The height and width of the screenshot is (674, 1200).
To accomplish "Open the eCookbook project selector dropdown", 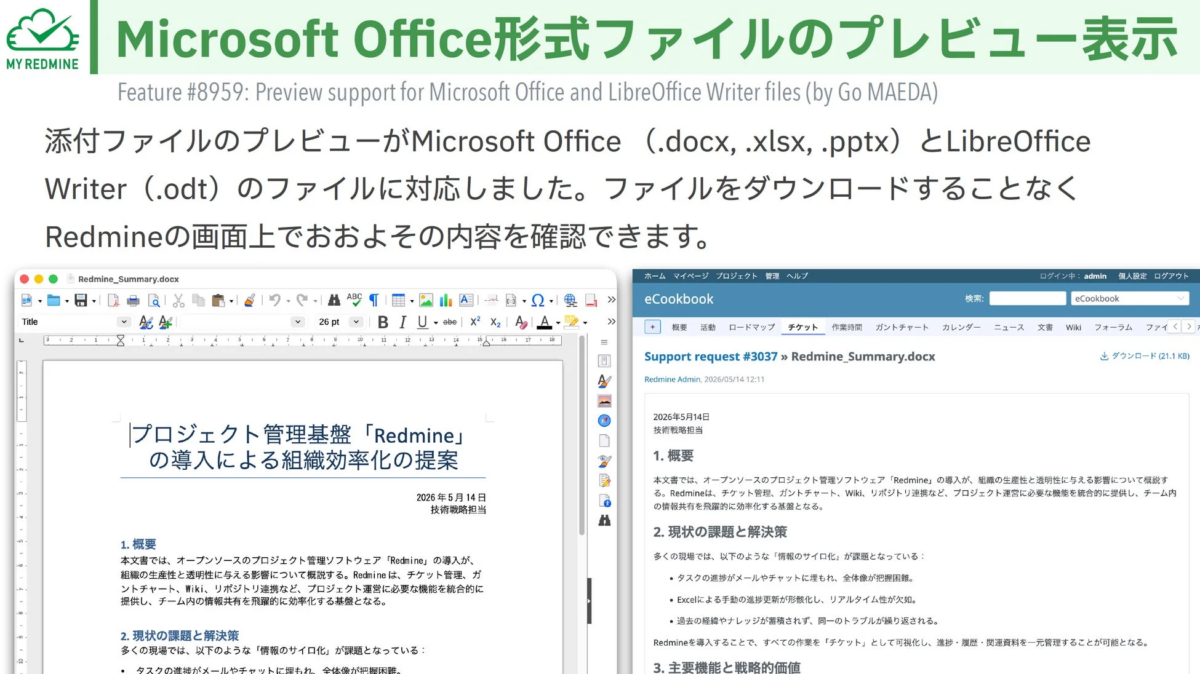I will point(1129,298).
